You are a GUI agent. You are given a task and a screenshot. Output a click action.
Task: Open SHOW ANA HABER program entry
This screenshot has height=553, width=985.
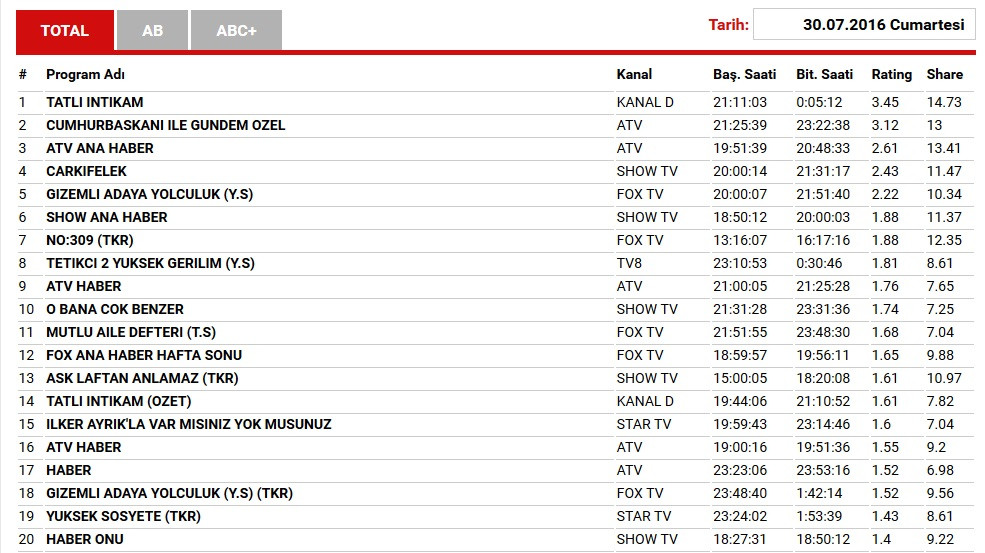[106, 217]
